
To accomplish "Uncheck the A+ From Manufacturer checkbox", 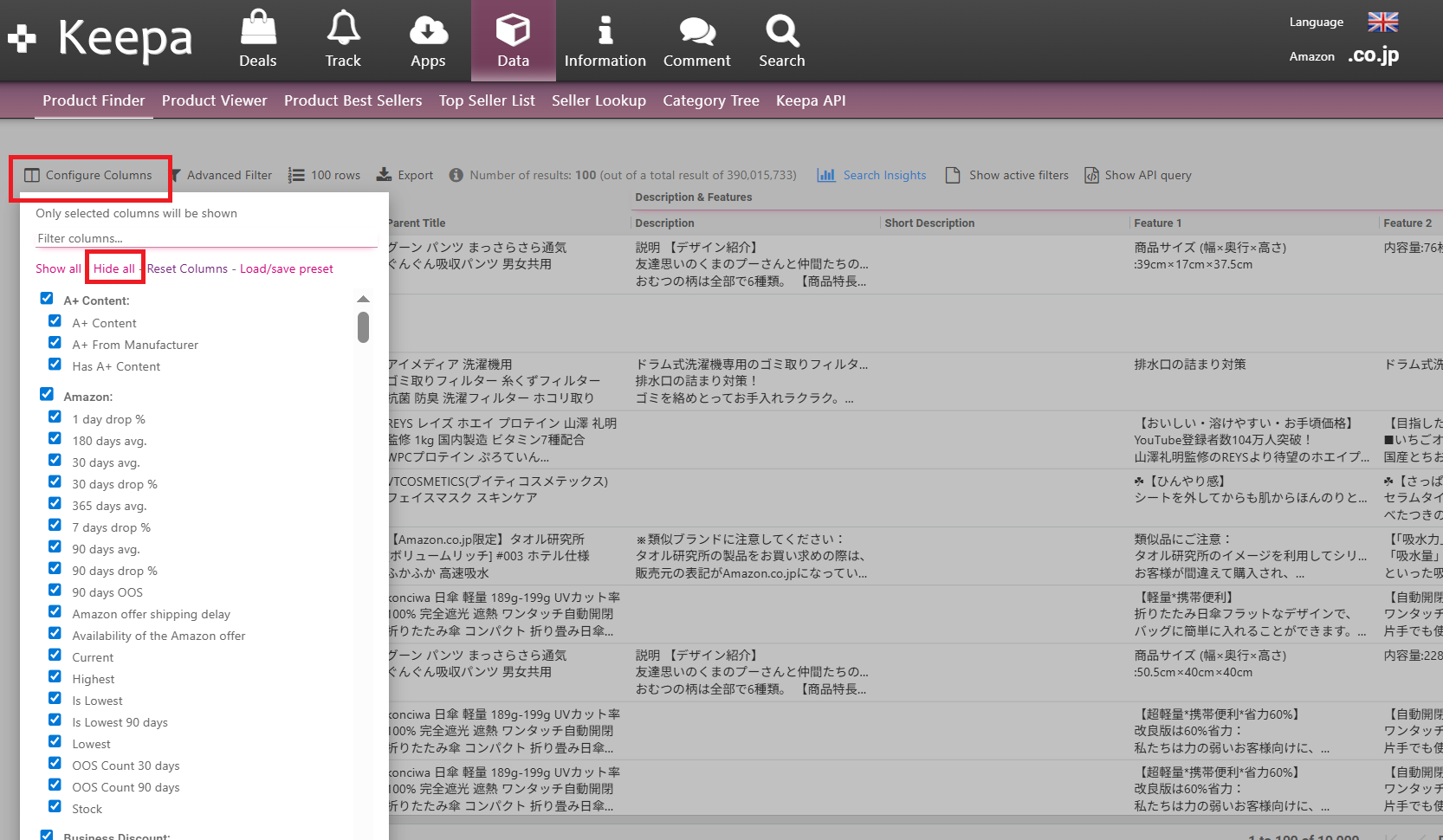I will (x=55, y=343).
